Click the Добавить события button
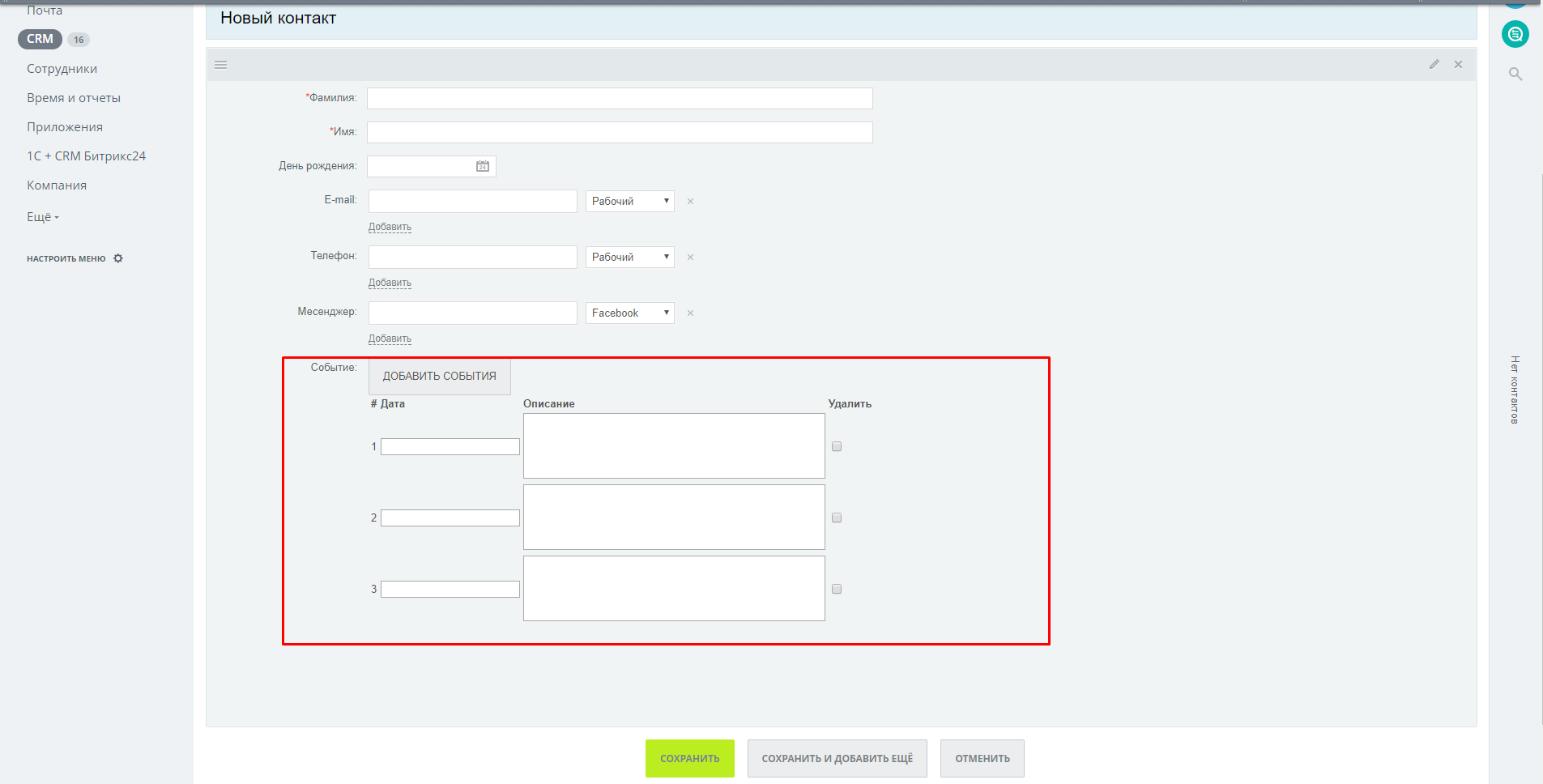The image size is (1543, 784). (439, 376)
